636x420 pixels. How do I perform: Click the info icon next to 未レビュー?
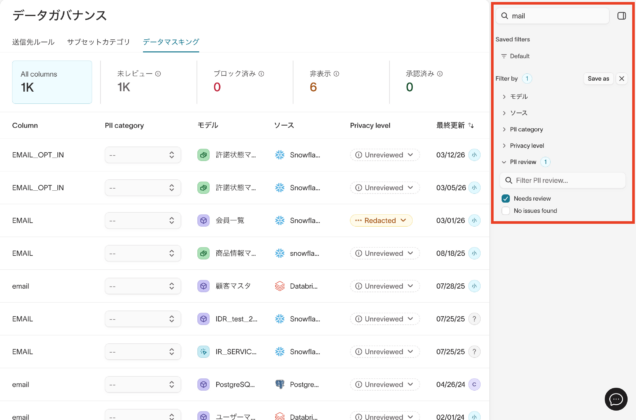(x=158, y=74)
